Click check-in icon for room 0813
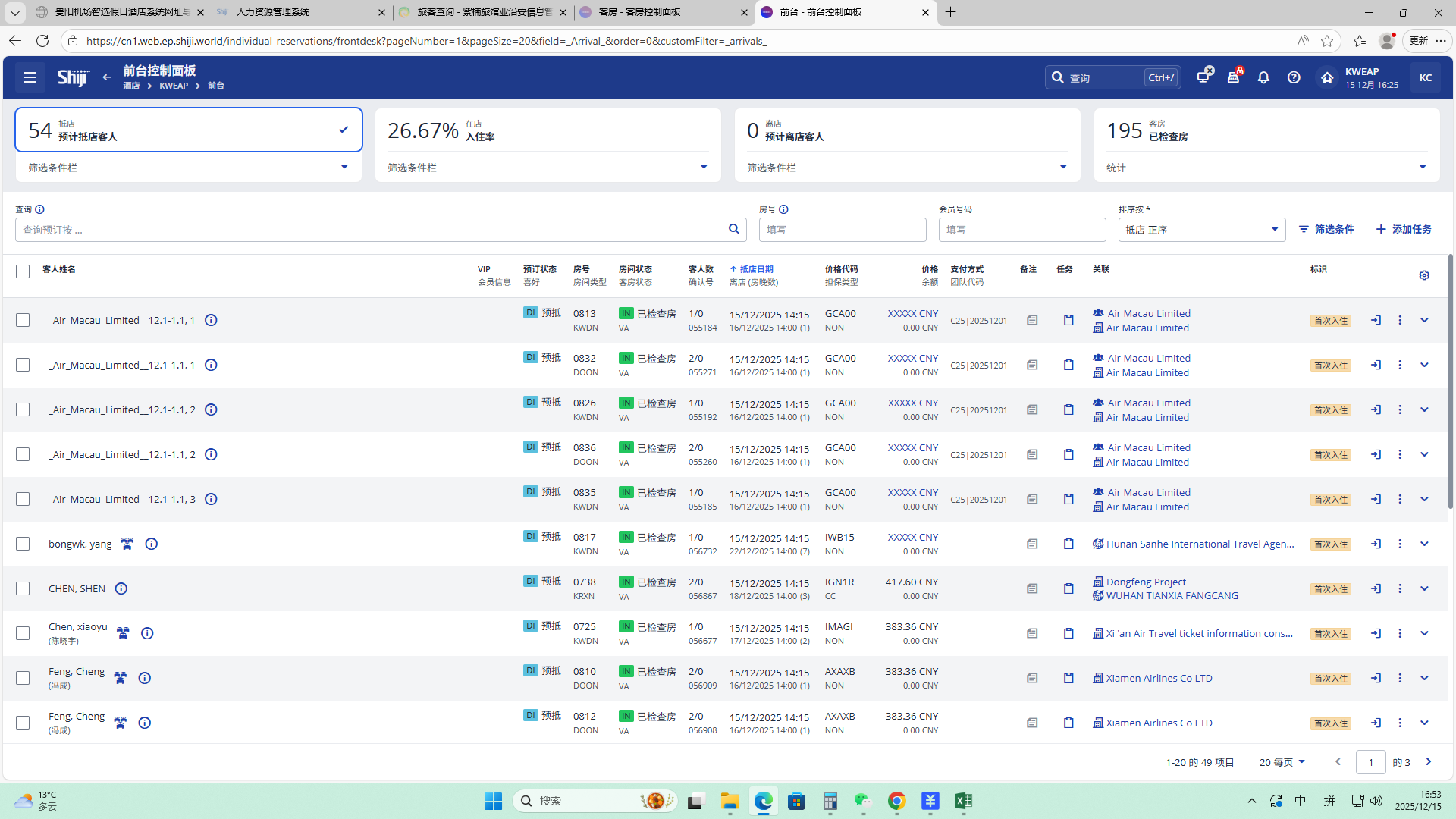Viewport: 1456px width, 819px height. (1376, 320)
